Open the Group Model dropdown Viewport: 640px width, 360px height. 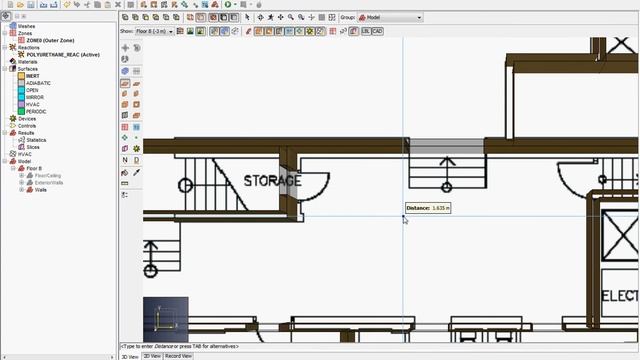pos(390,17)
